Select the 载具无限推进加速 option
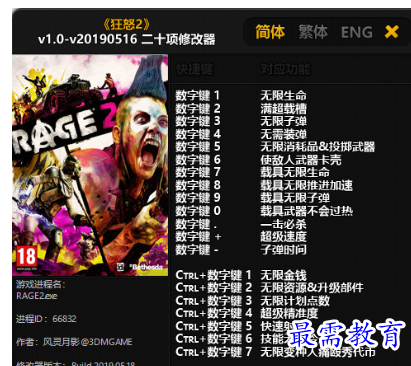411x366 pixels. click(x=307, y=185)
